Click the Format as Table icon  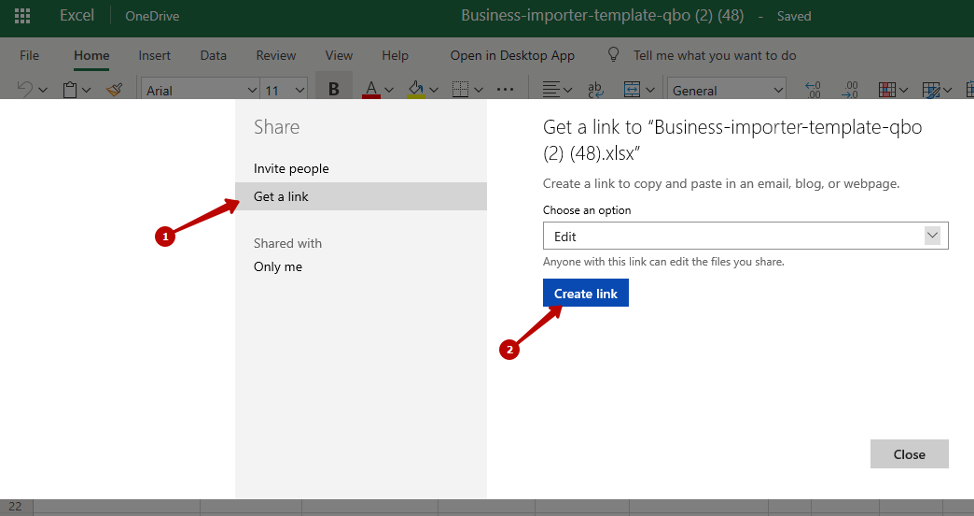[931, 89]
